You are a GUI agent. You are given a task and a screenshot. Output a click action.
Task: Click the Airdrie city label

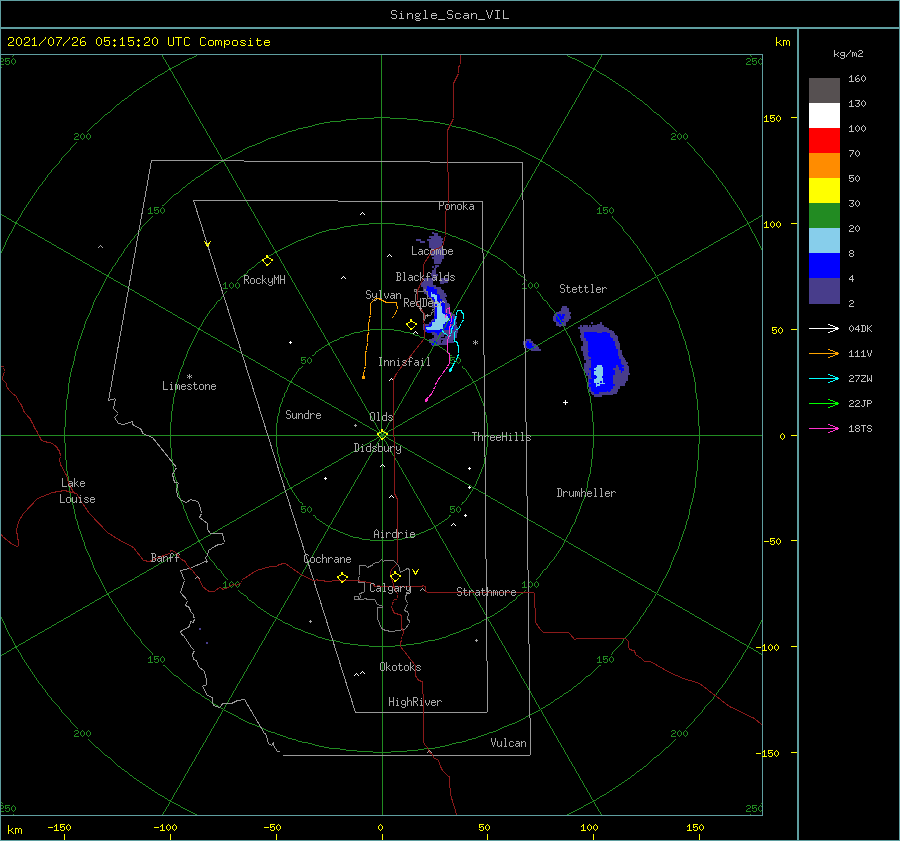[394, 534]
